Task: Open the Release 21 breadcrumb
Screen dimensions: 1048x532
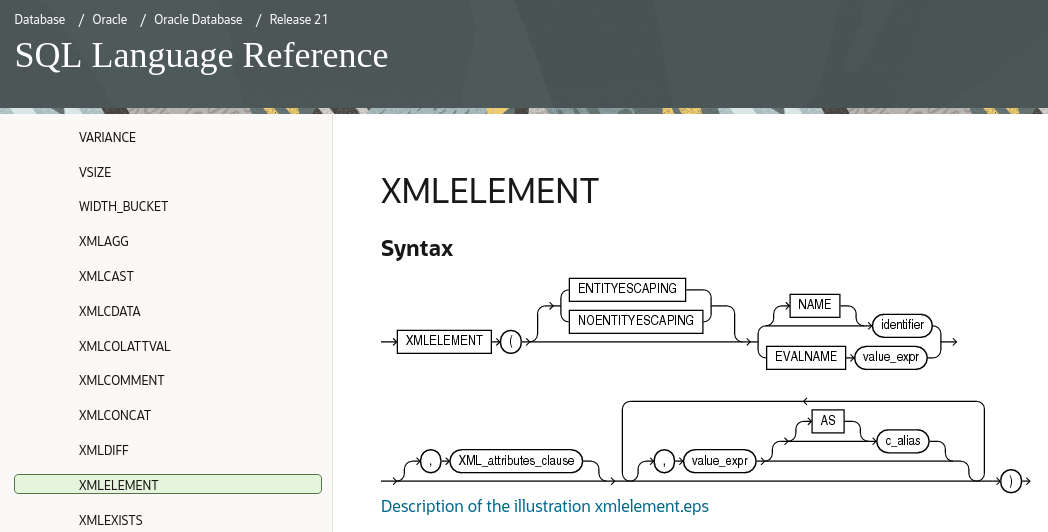Action: (x=298, y=19)
